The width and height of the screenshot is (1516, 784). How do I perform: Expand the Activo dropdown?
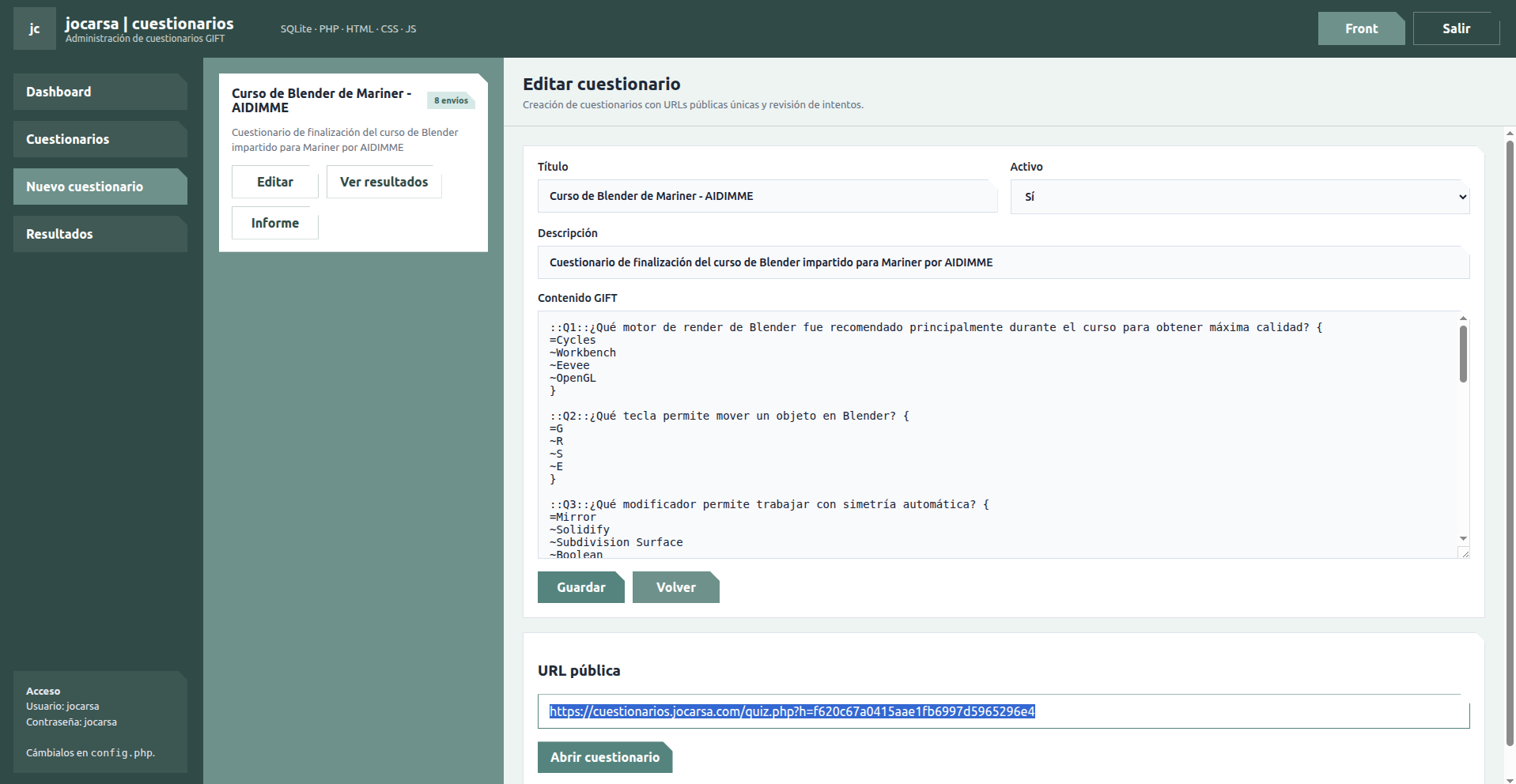point(1240,197)
